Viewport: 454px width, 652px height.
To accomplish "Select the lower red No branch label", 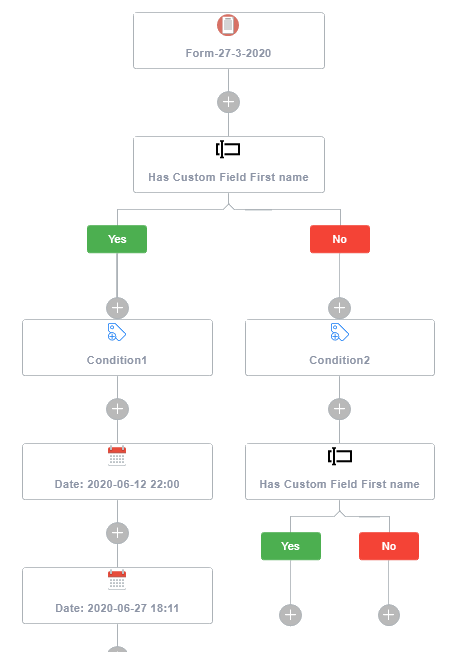I will (x=389, y=546).
